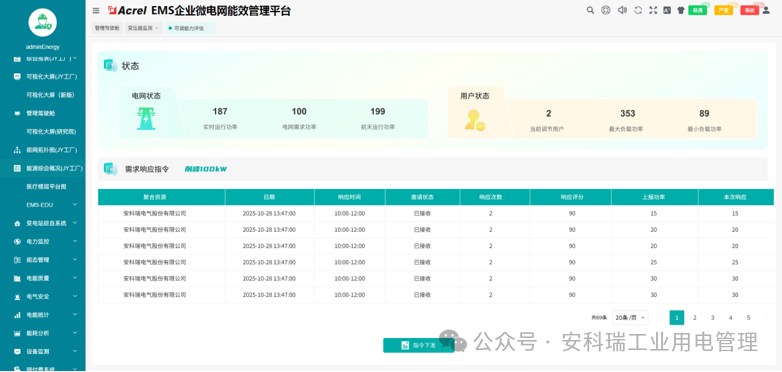Expand the 能耗分析 chevron

75,333
